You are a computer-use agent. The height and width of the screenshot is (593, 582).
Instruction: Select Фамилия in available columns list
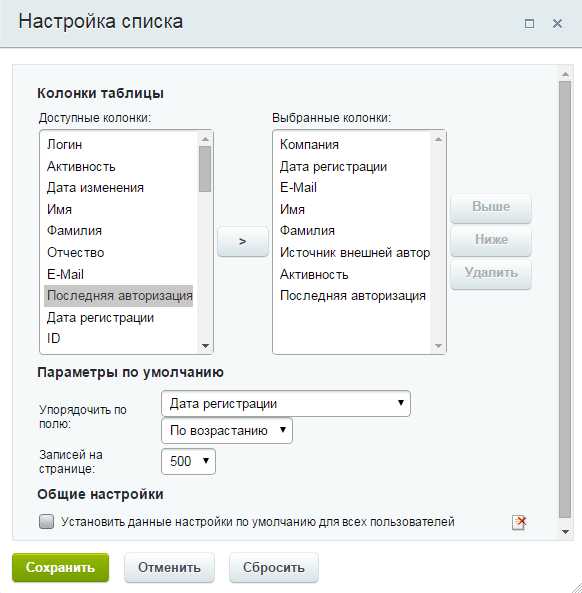pyautogui.click(x=119, y=231)
